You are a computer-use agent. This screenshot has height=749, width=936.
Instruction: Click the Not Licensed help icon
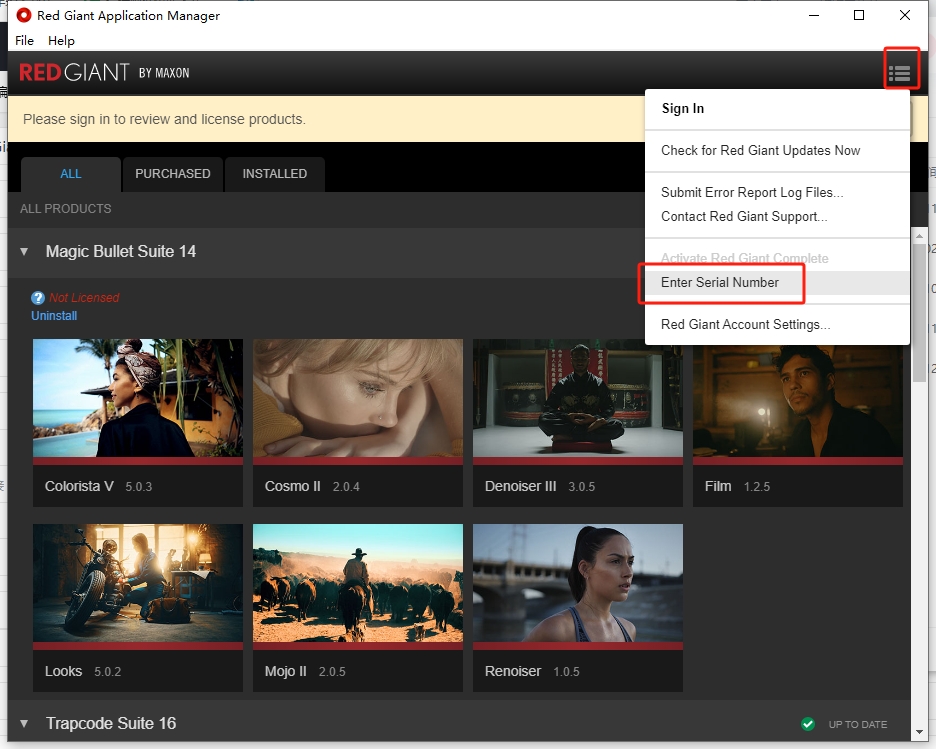pyautogui.click(x=38, y=298)
